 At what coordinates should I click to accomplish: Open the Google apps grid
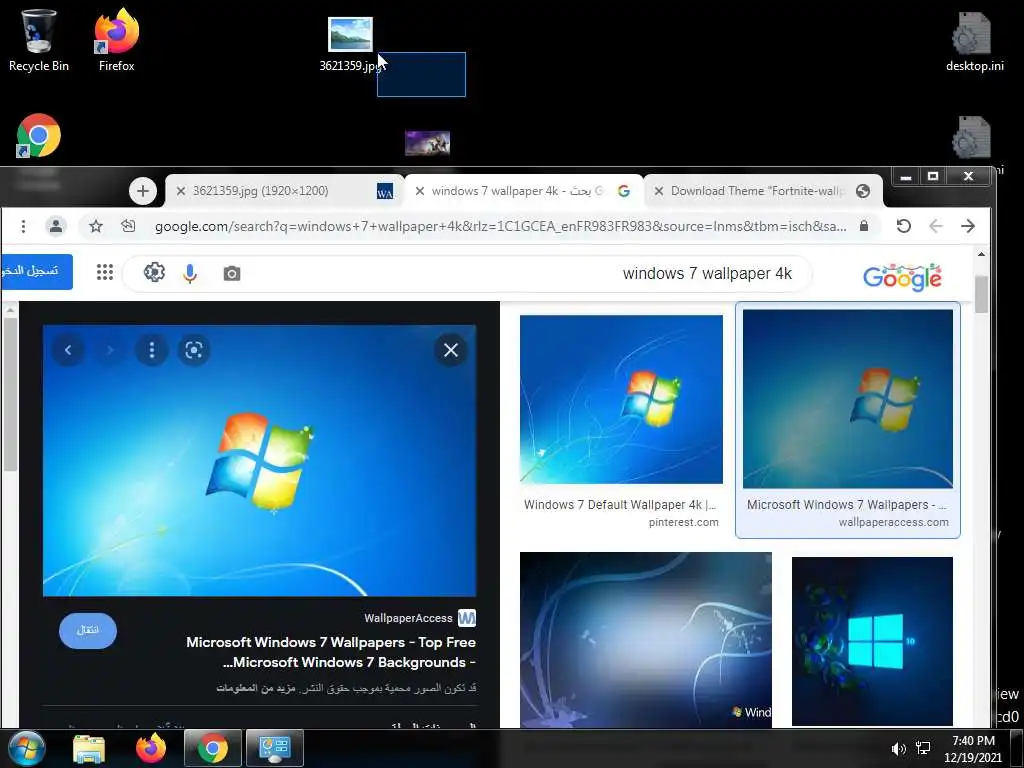pyautogui.click(x=105, y=272)
